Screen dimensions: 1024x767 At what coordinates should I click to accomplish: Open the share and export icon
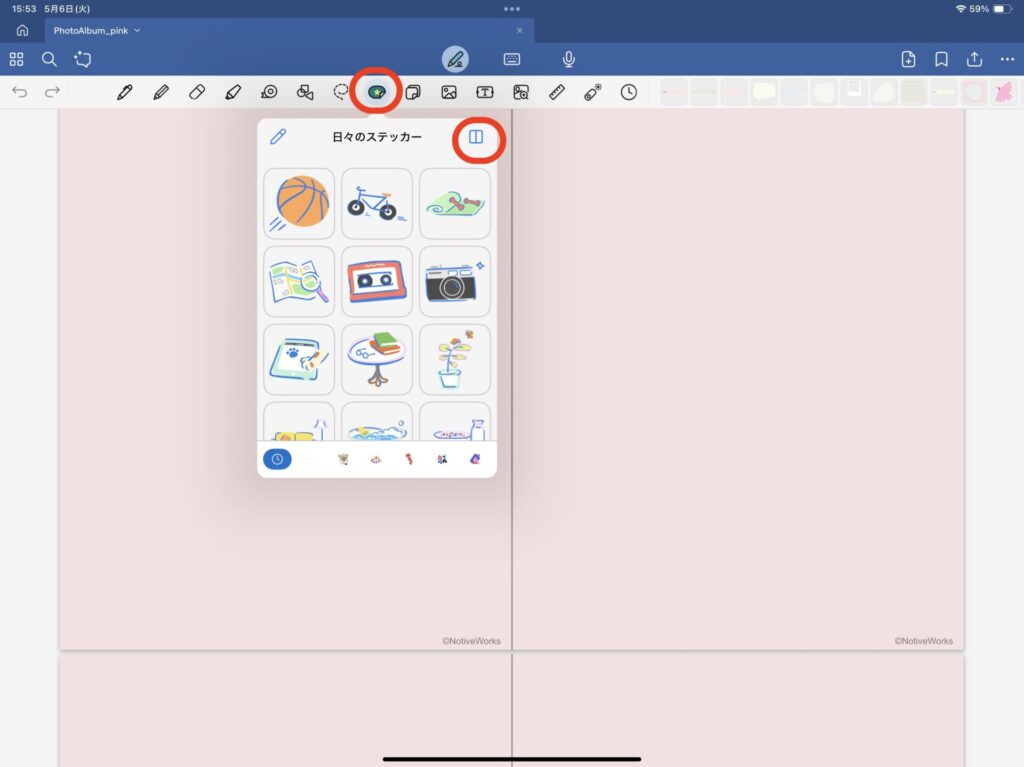(974, 59)
